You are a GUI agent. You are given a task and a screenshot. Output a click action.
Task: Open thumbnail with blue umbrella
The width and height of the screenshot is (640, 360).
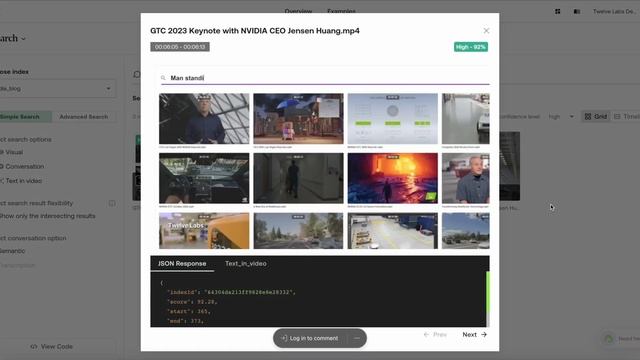[x=298, y=118]
